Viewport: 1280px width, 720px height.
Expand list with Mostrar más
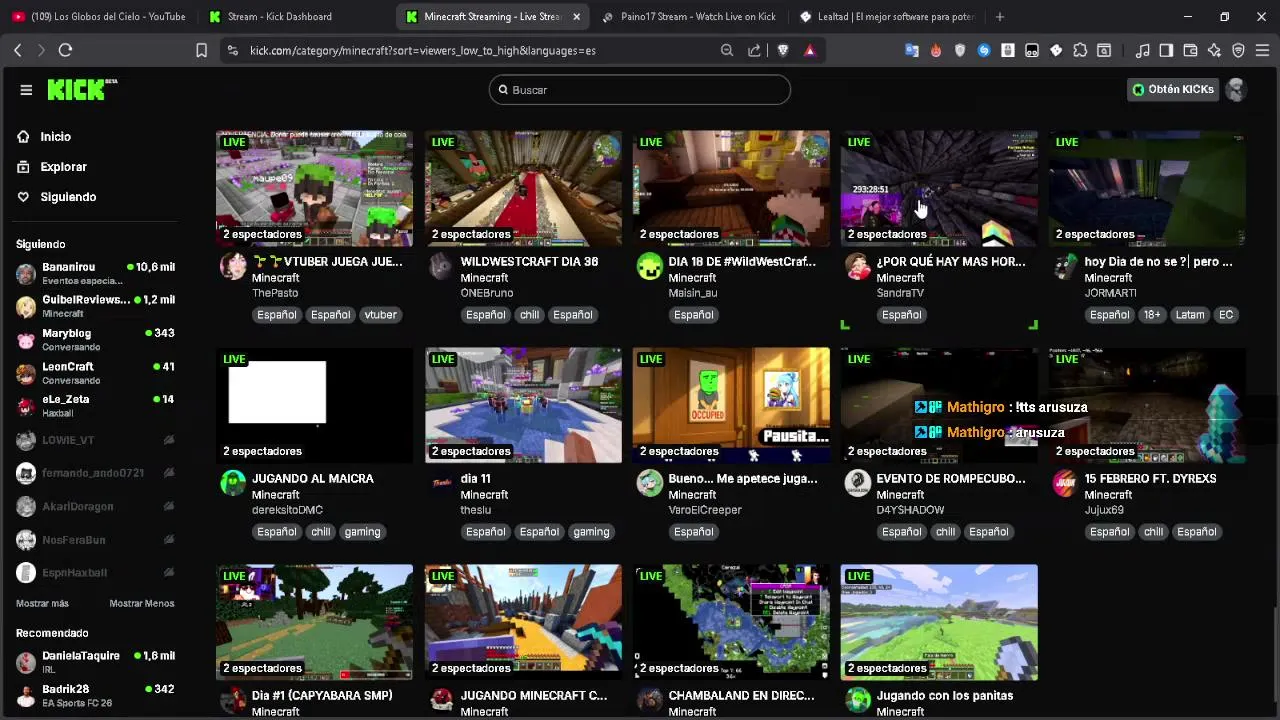42,604
